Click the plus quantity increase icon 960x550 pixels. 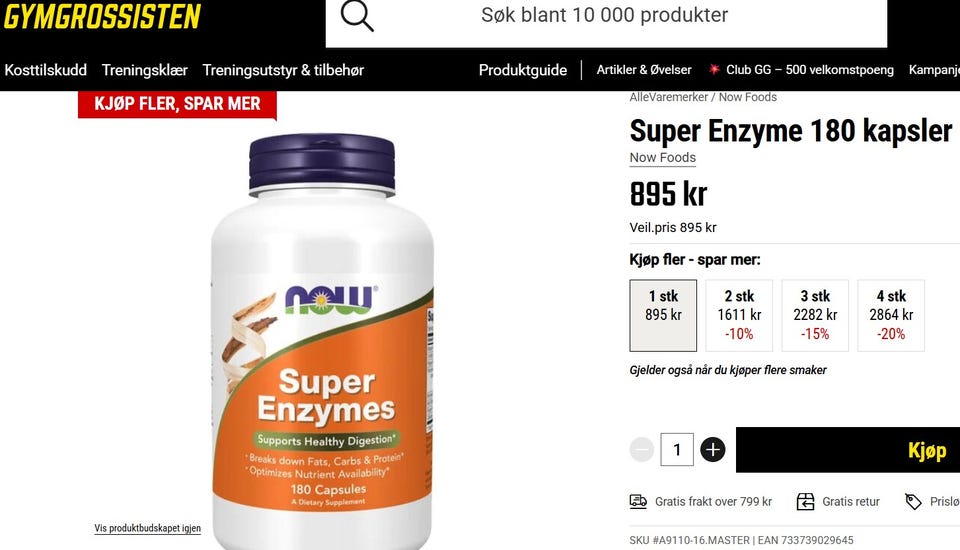coord(713,450)
